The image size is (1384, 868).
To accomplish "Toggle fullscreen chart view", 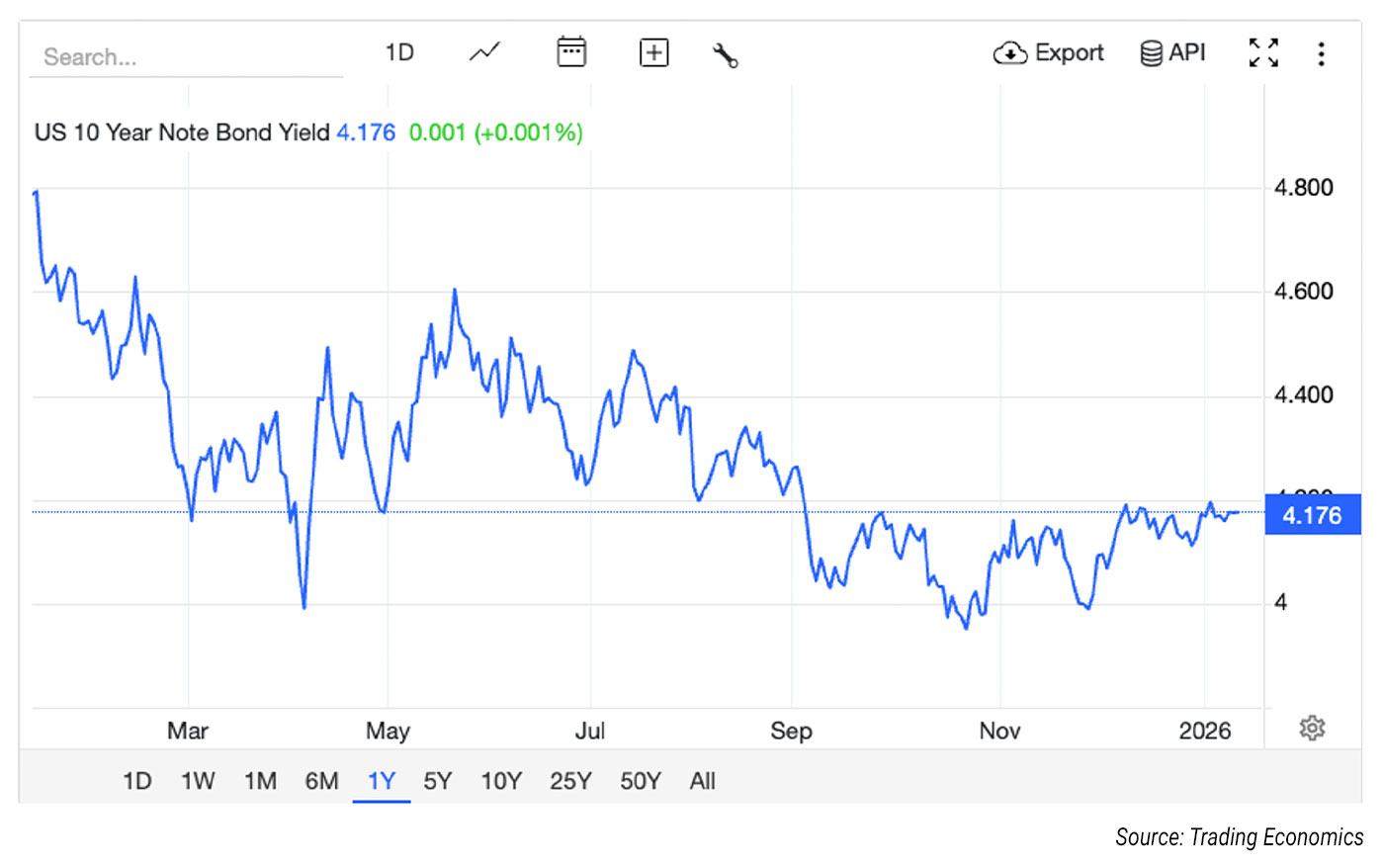I will (x=1263, y=52).
